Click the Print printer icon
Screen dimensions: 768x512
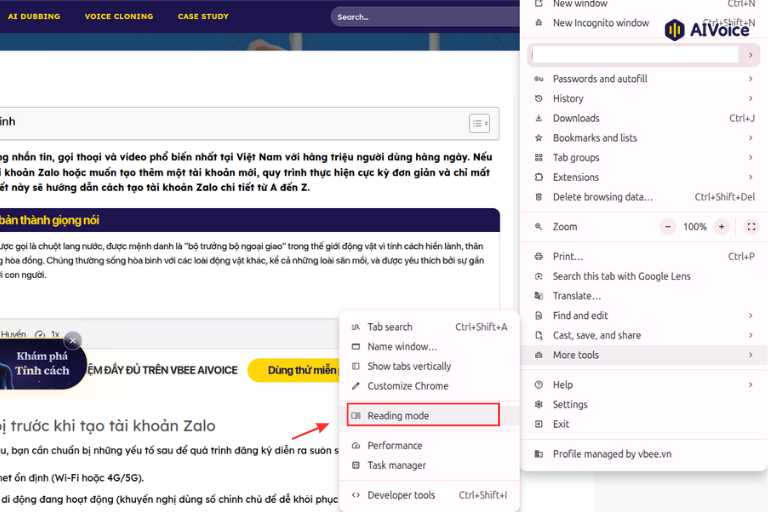tap(539, 256)
